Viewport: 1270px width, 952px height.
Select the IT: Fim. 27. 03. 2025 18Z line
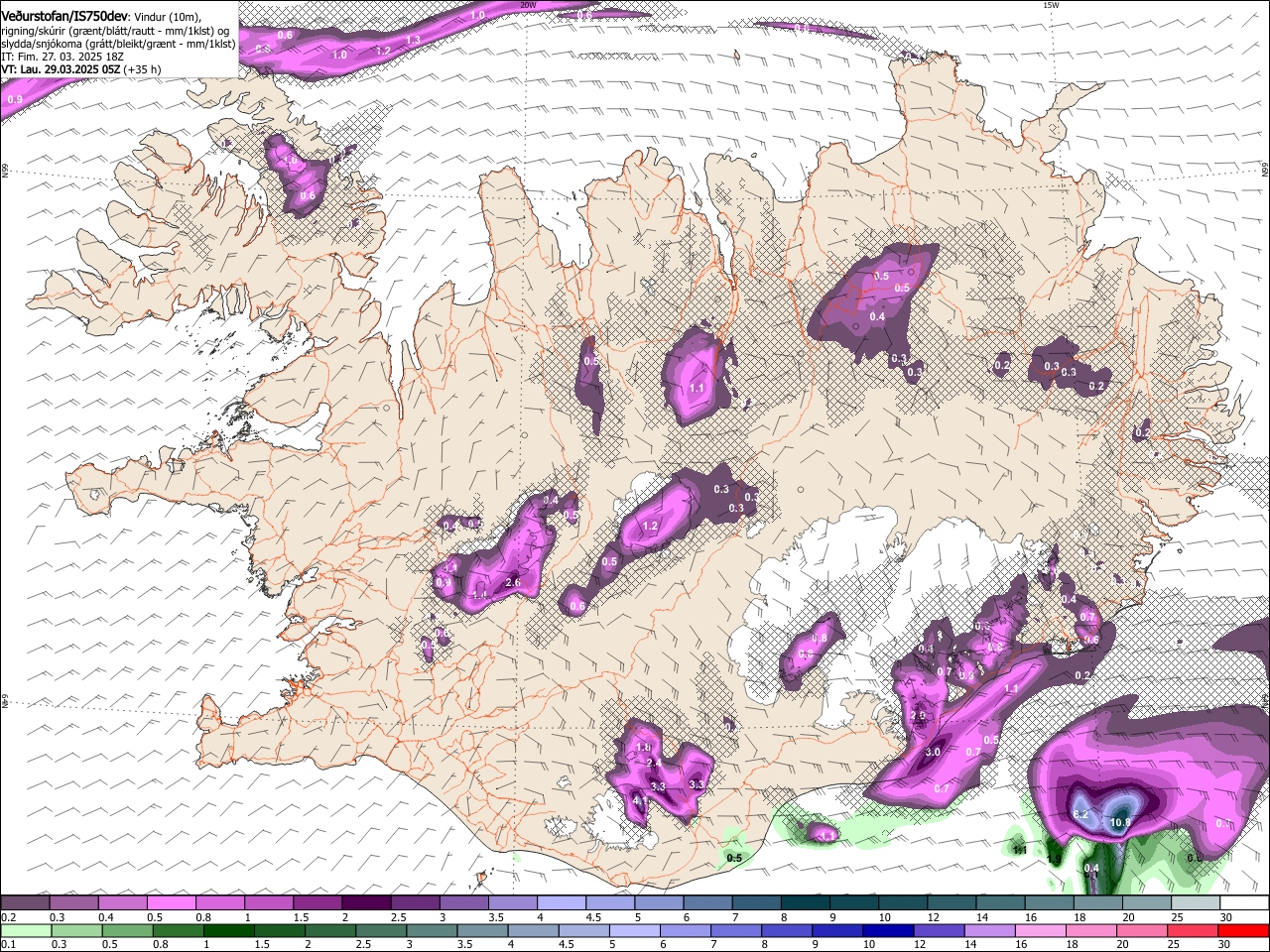(63, 57)
